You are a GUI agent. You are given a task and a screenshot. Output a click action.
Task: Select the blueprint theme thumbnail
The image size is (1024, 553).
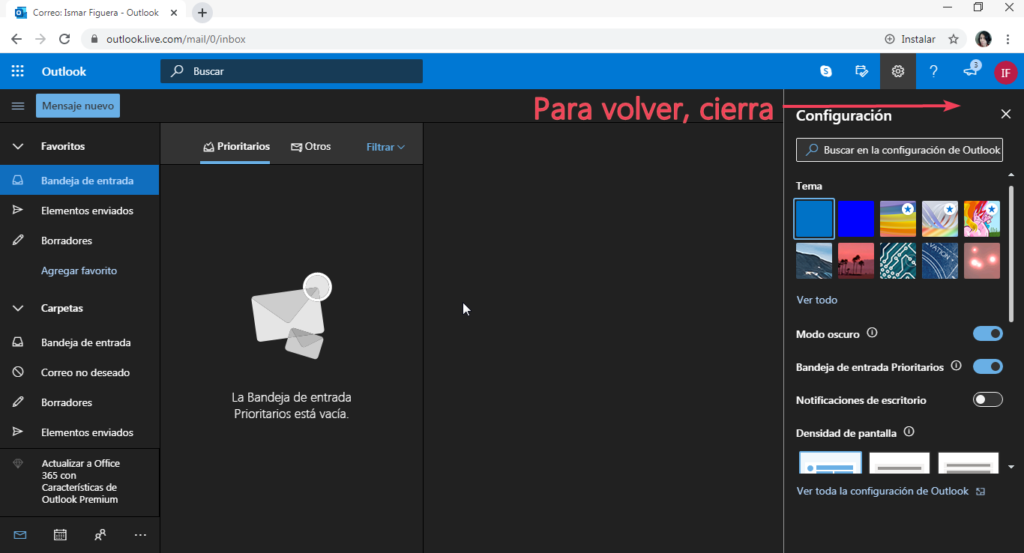pyautogui.click(x=940, y=261)
